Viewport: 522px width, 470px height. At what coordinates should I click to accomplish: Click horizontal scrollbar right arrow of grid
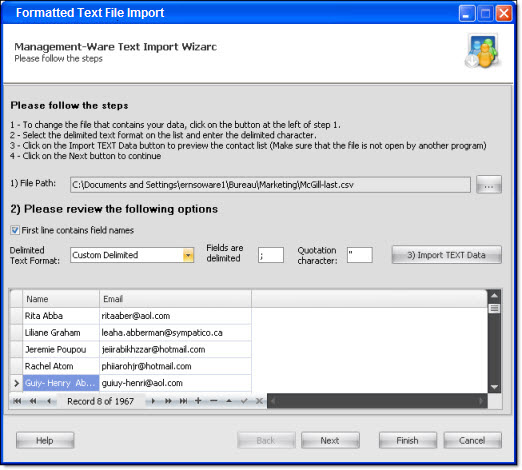(481, 401)
